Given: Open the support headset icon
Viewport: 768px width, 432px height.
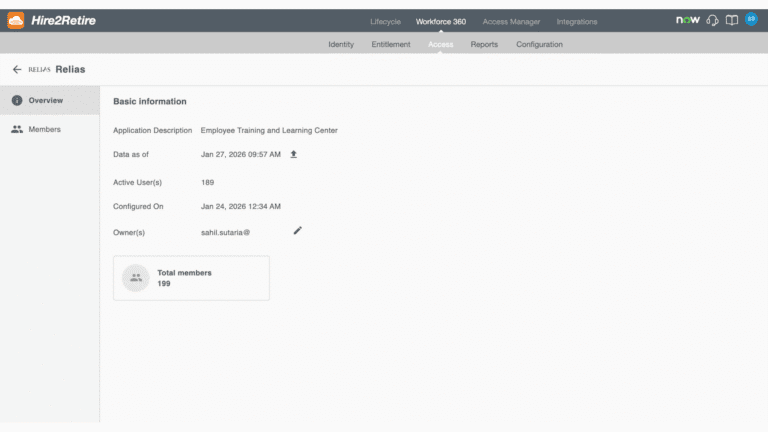Looking at the screenshot, I should (x=713, y=21).
